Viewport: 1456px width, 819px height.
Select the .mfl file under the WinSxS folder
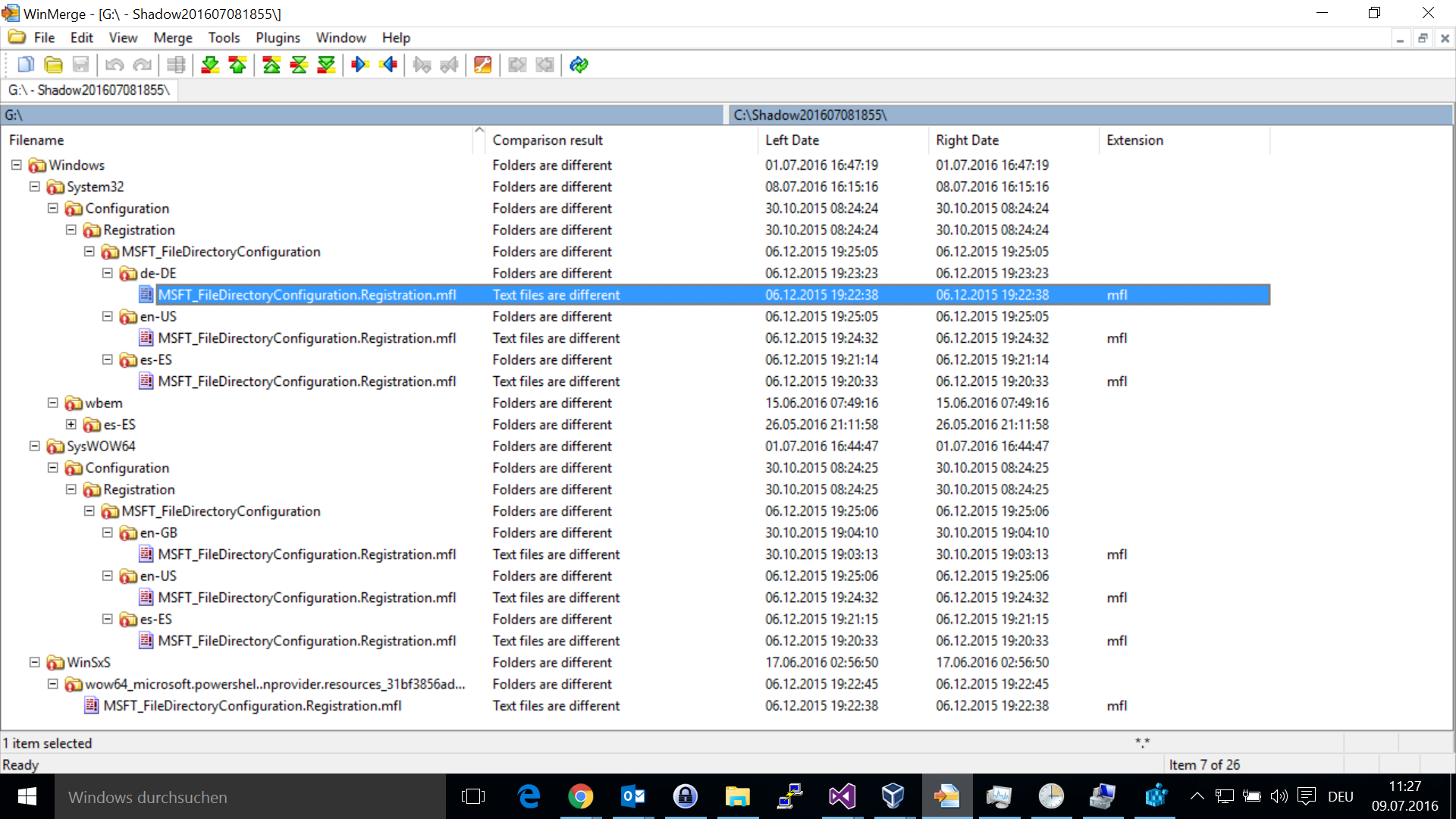[253, 706]
